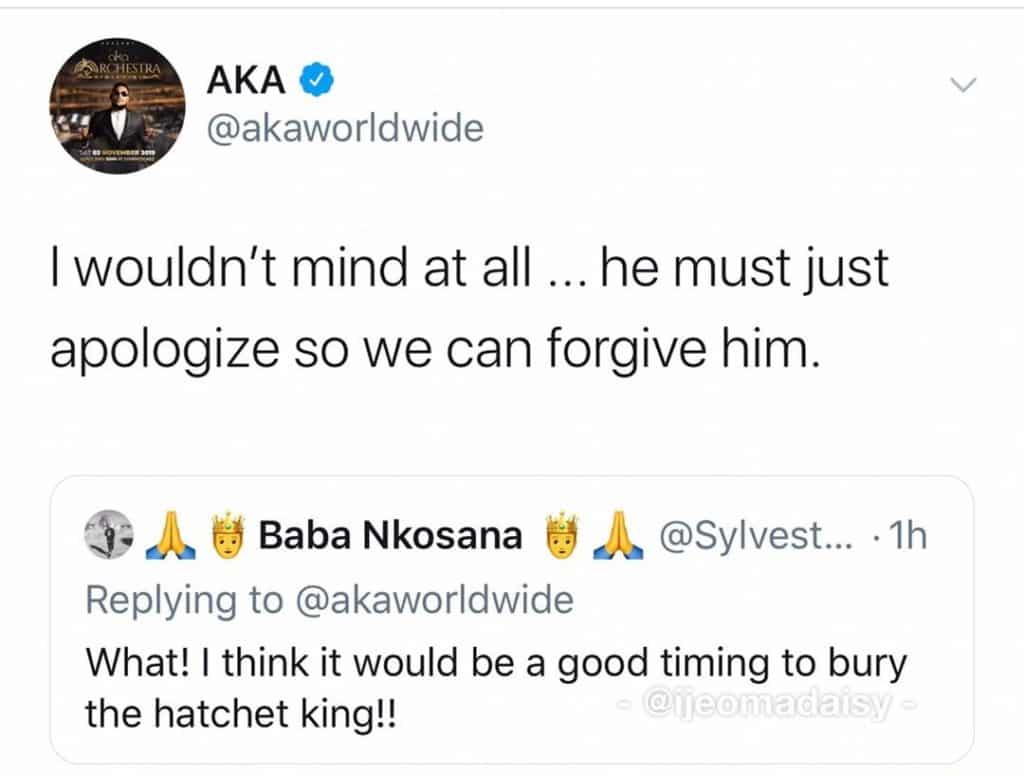Open Baba Nkosana's small avatar
The height and width of the screenshot is (776, 1024).
click(x=109, y=534)
